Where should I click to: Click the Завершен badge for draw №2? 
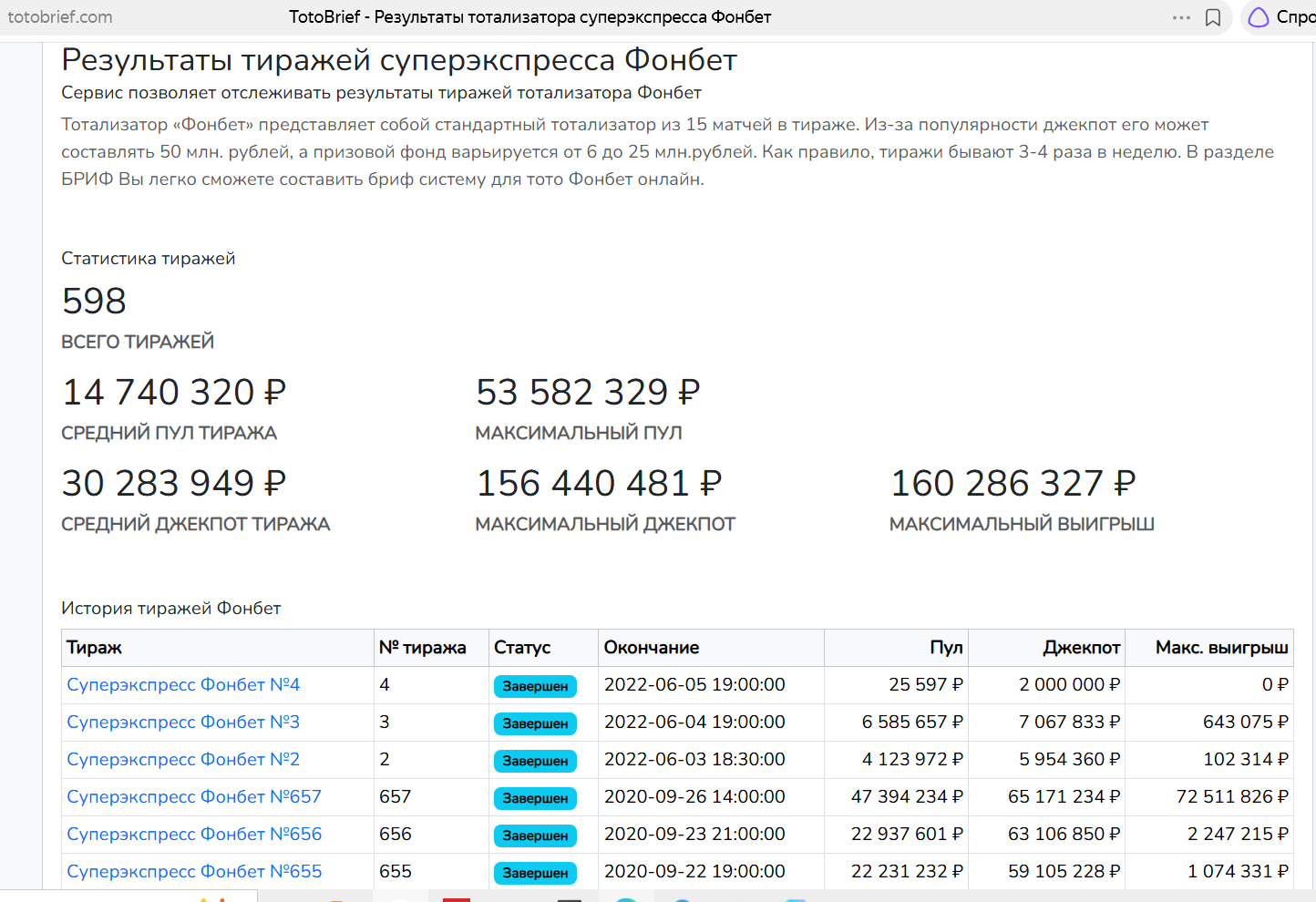coord(535,761)
